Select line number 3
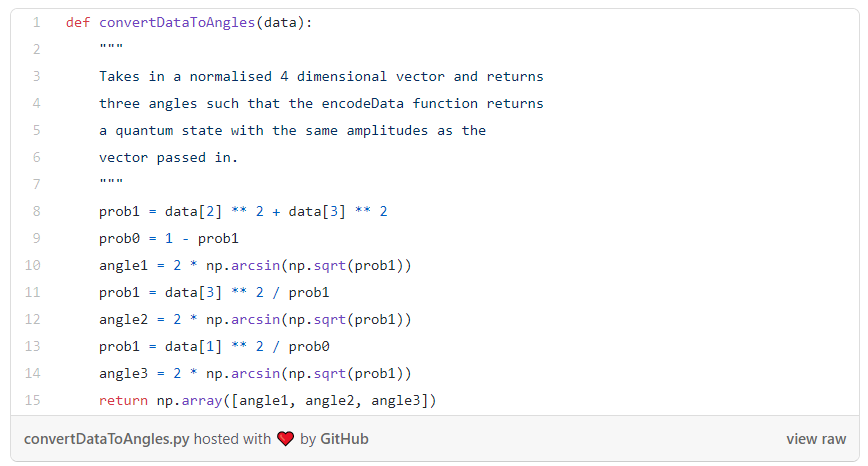Image resolution: width=868 pixels, height=466 pixels. [36, 77]
